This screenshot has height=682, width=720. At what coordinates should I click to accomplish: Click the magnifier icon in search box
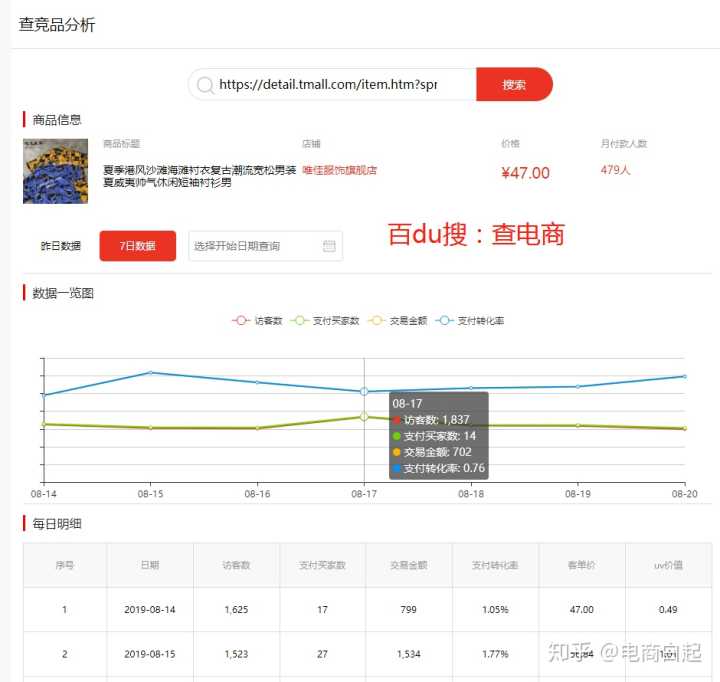pos(205,85)
